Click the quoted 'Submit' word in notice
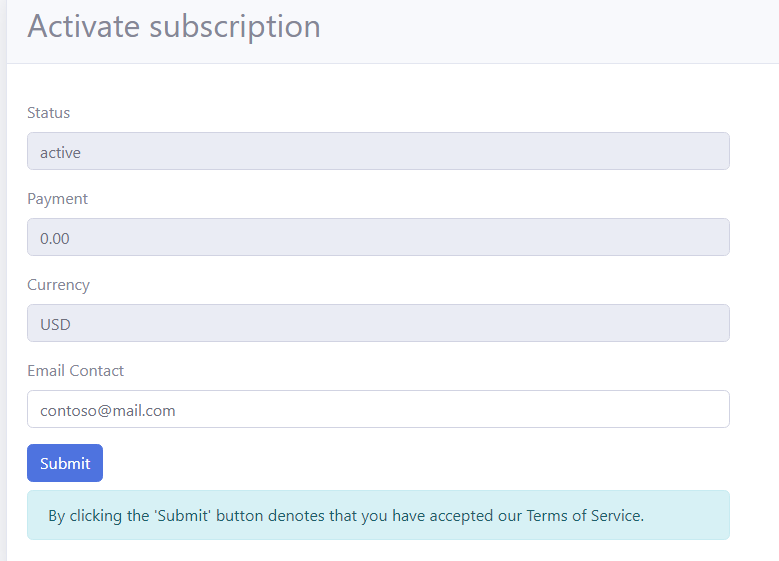The image size is (779, 561). tap(183, 516)
